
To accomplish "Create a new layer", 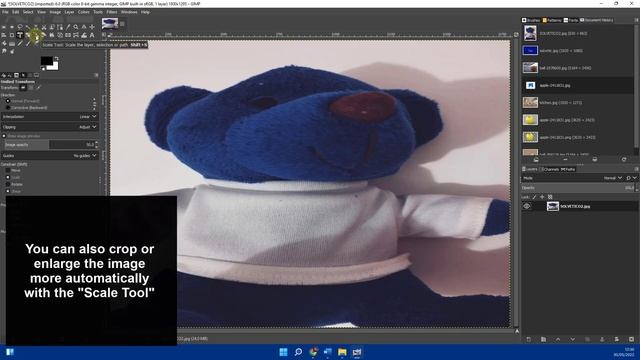I will [x=529, y=339].
